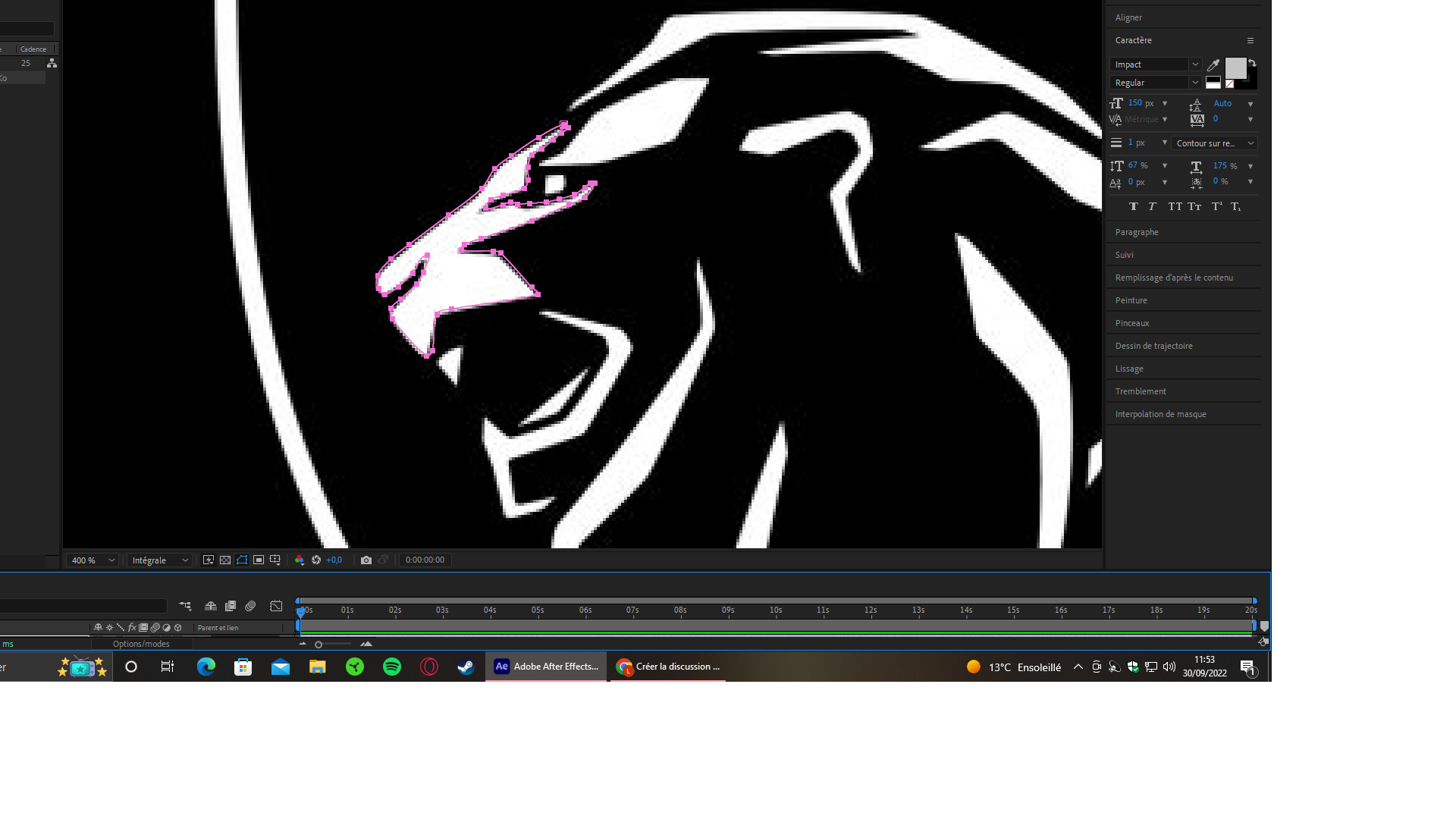
Task: Open Interpolation de masque panel
Action: click(1160, 414)
